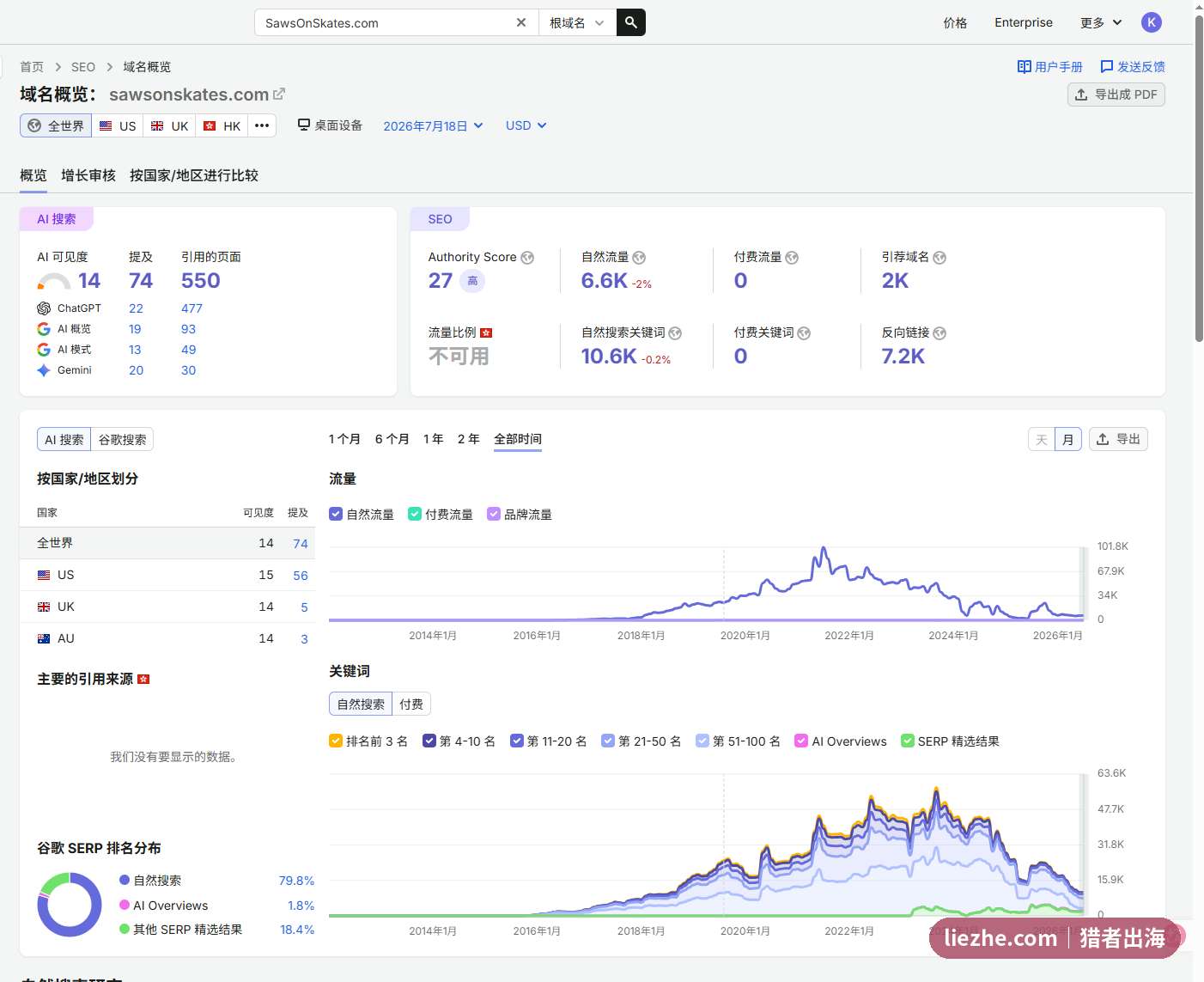Toggle the 第 4-10 名 checkbox
This screenshot has height=982, width=1204.
(x=429, y=741)
